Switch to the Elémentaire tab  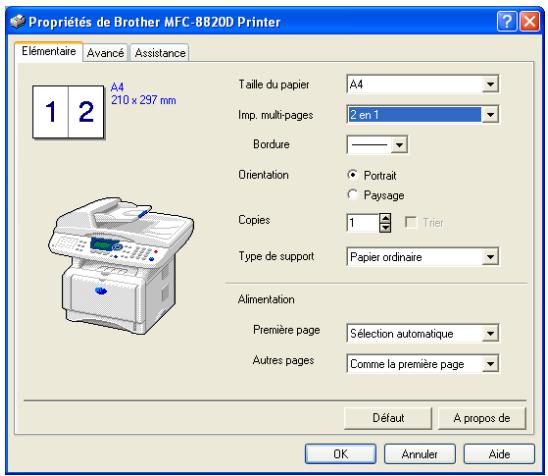(x=49, y=51)
